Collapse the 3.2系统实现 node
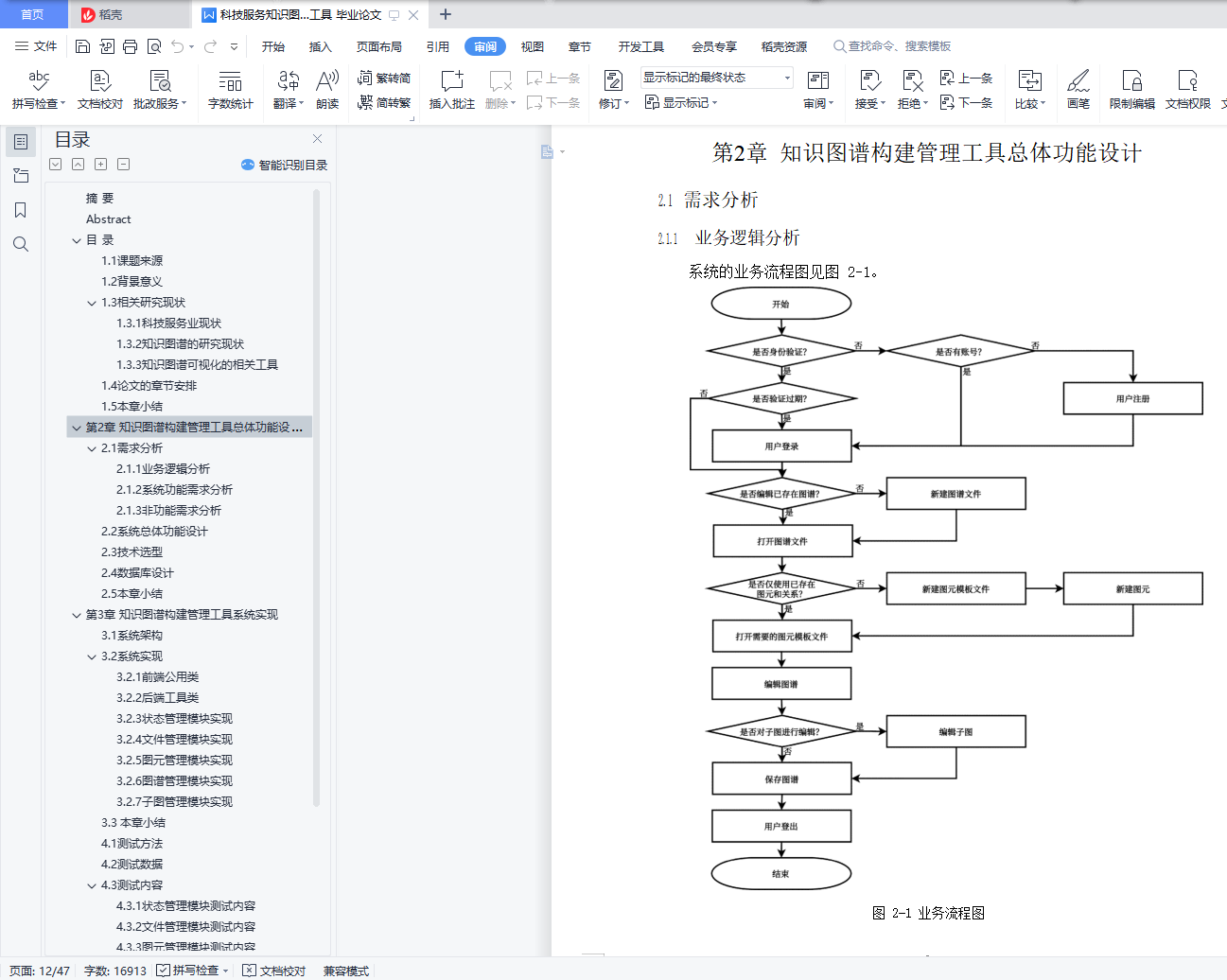The height and width of the screenshot is (980, 1227). click(x=92, y=656)
